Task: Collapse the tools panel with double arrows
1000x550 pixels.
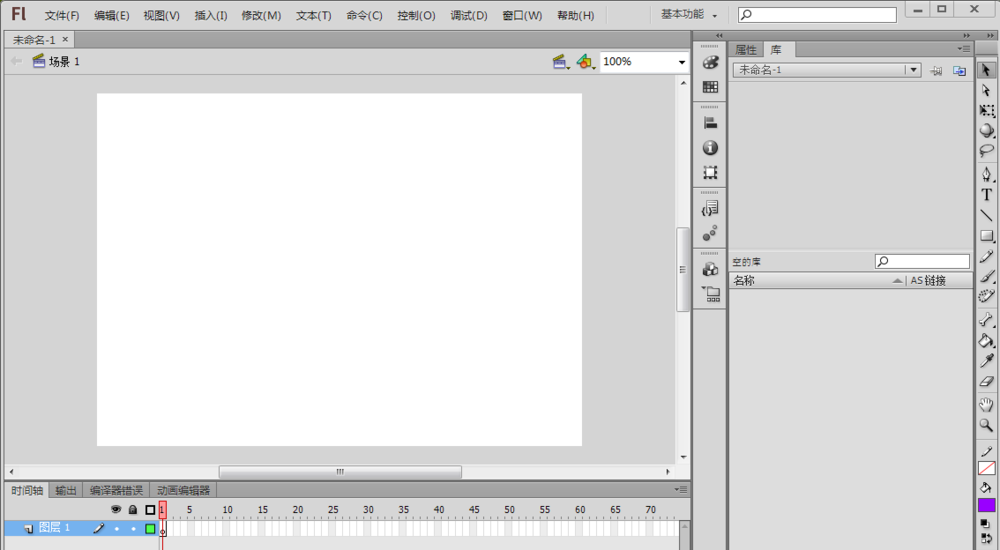Action: tap(990, 36)
